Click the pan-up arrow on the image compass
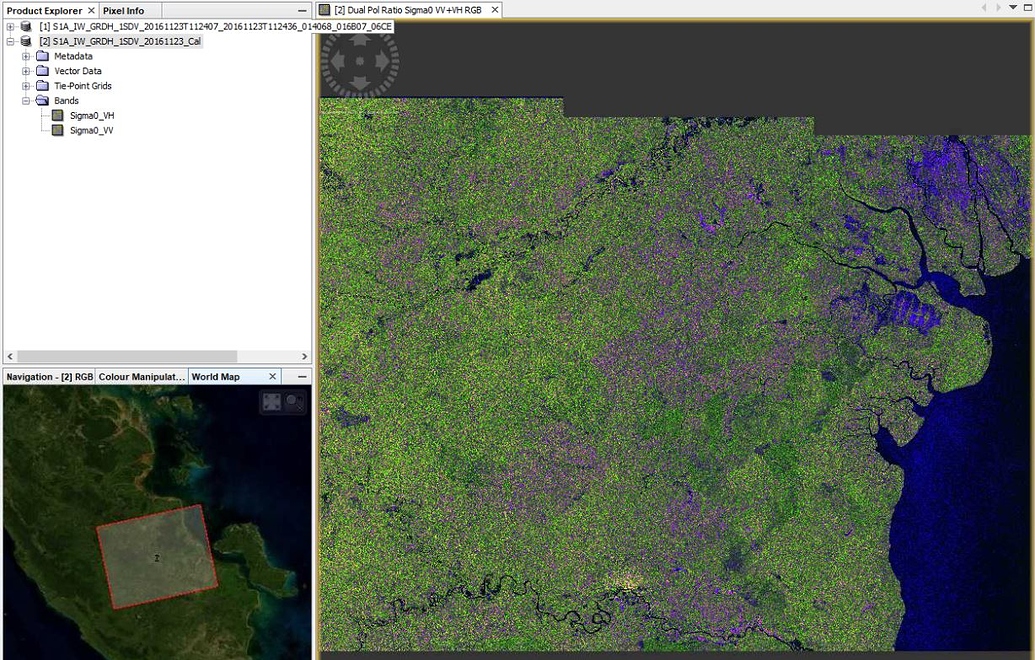This screenshot has height=660, width=1035. [x=360, y=41]
